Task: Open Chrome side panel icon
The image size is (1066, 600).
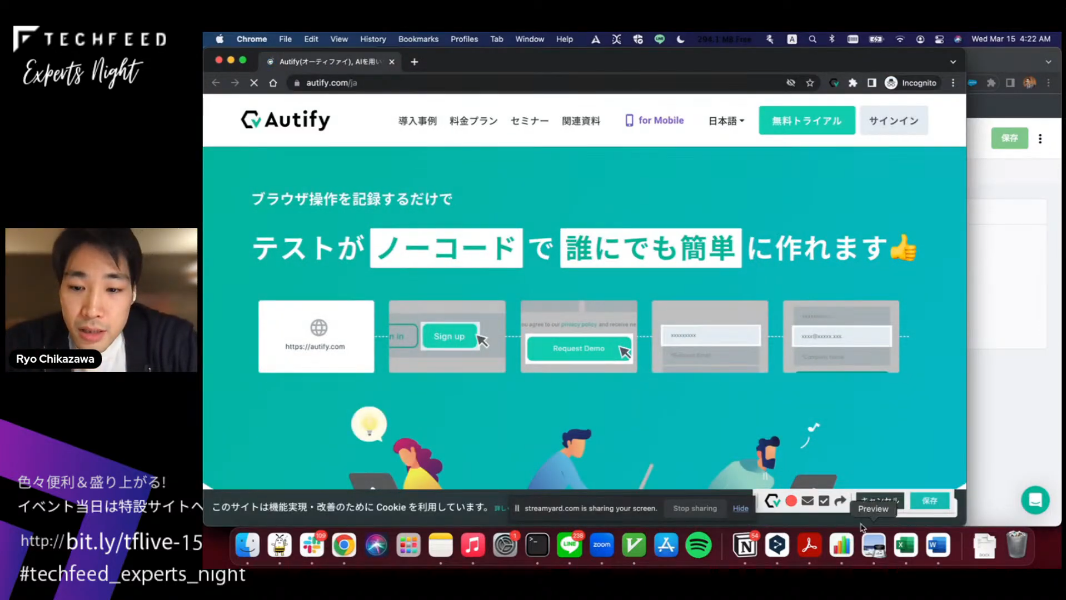Action: click(872, 83)
